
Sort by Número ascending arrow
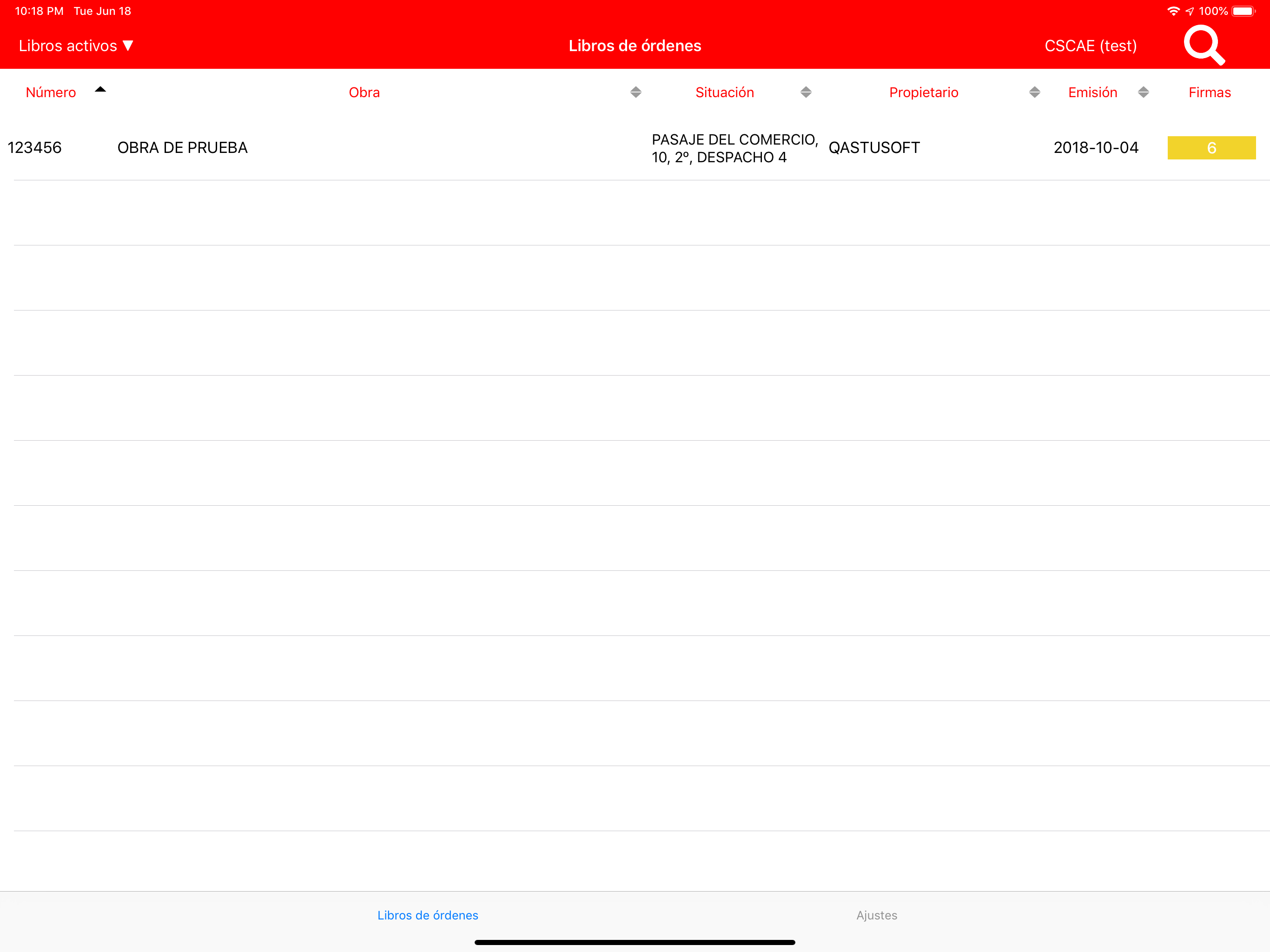click(100, 89)
